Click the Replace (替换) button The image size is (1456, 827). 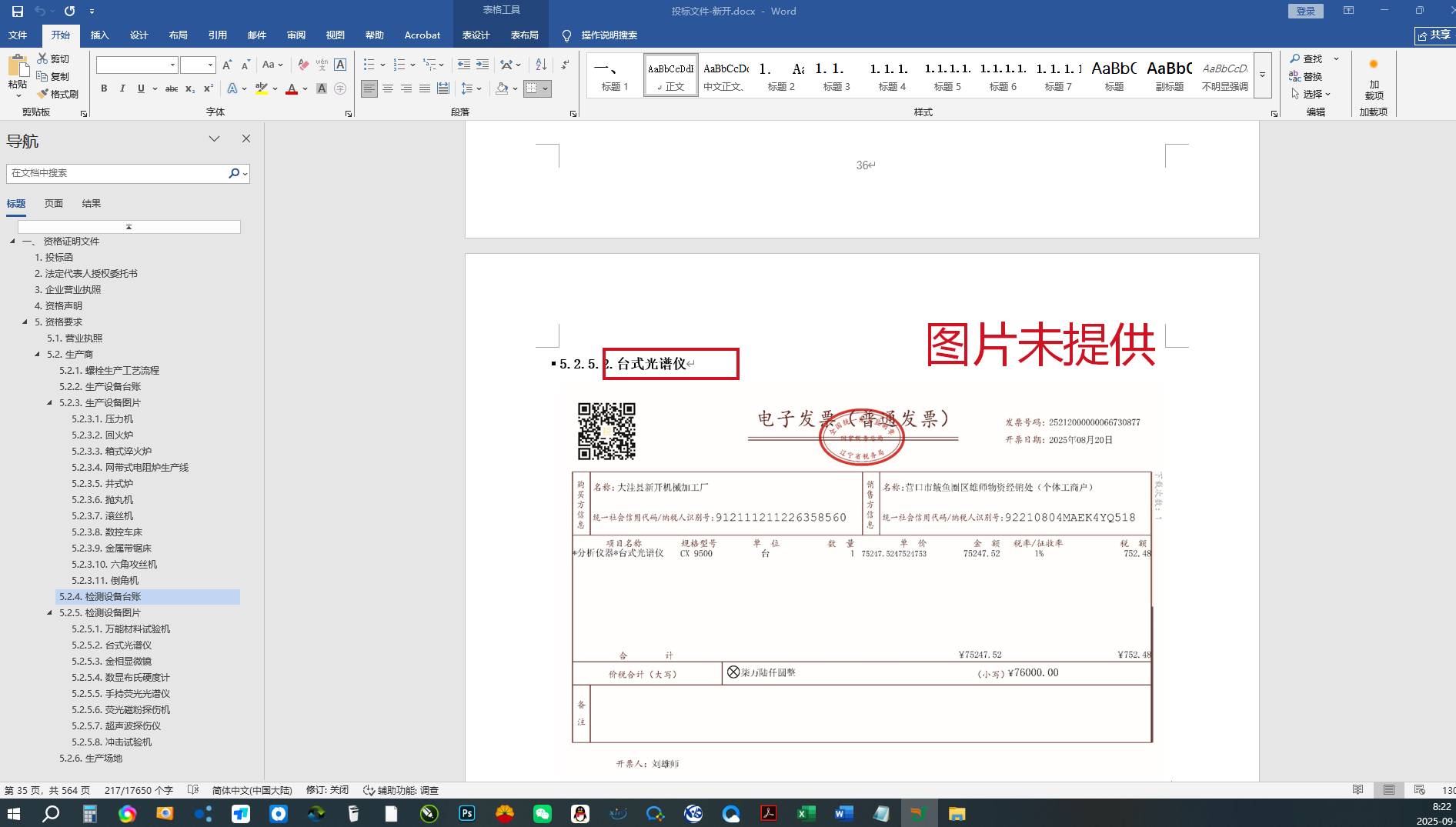1306,76
